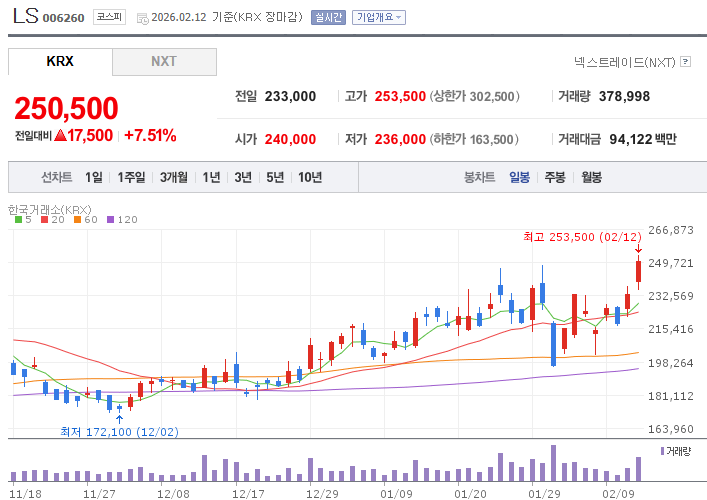Click the 하한가 163,500 text
Screen dimensions: 707x500
(x=473, y=139)
